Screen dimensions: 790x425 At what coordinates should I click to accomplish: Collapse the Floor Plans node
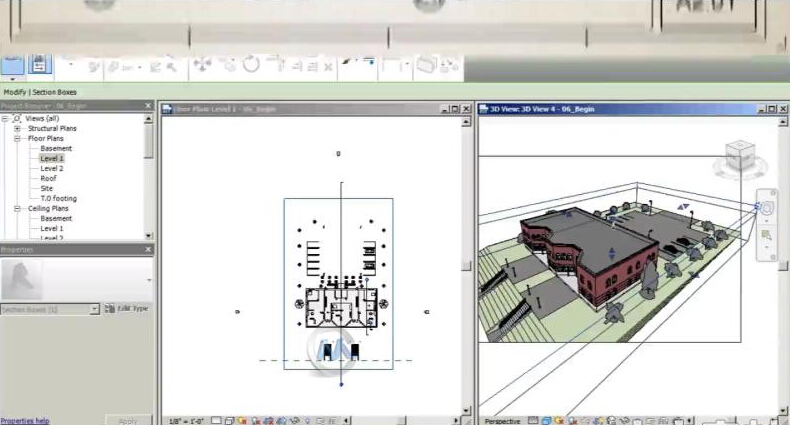(18, 138)
